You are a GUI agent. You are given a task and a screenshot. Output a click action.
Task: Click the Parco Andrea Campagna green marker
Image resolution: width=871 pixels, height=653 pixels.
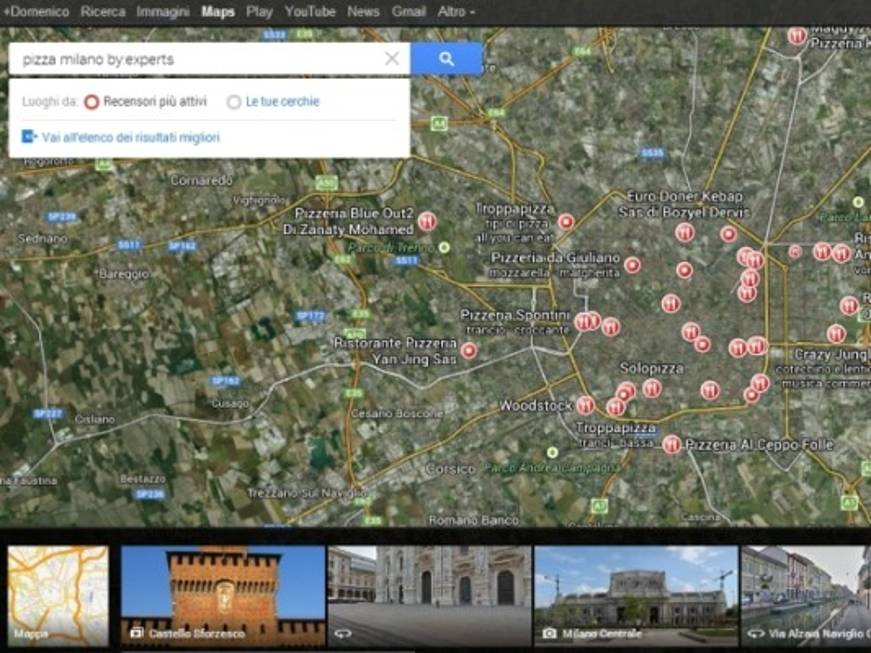tap(552, 453)
